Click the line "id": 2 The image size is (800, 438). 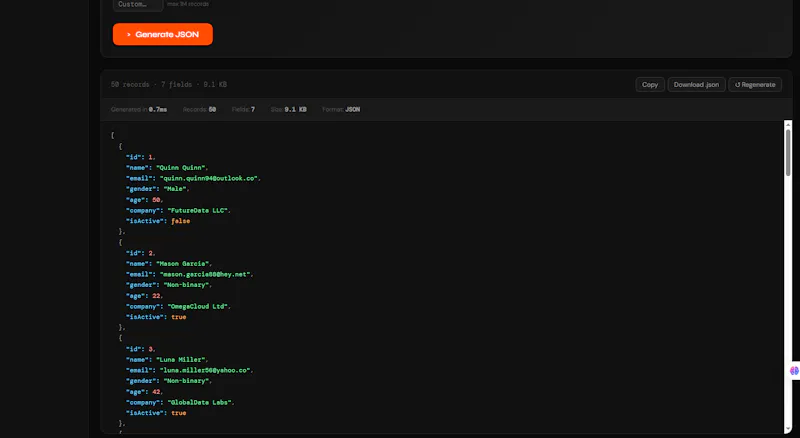pos(140,253)
